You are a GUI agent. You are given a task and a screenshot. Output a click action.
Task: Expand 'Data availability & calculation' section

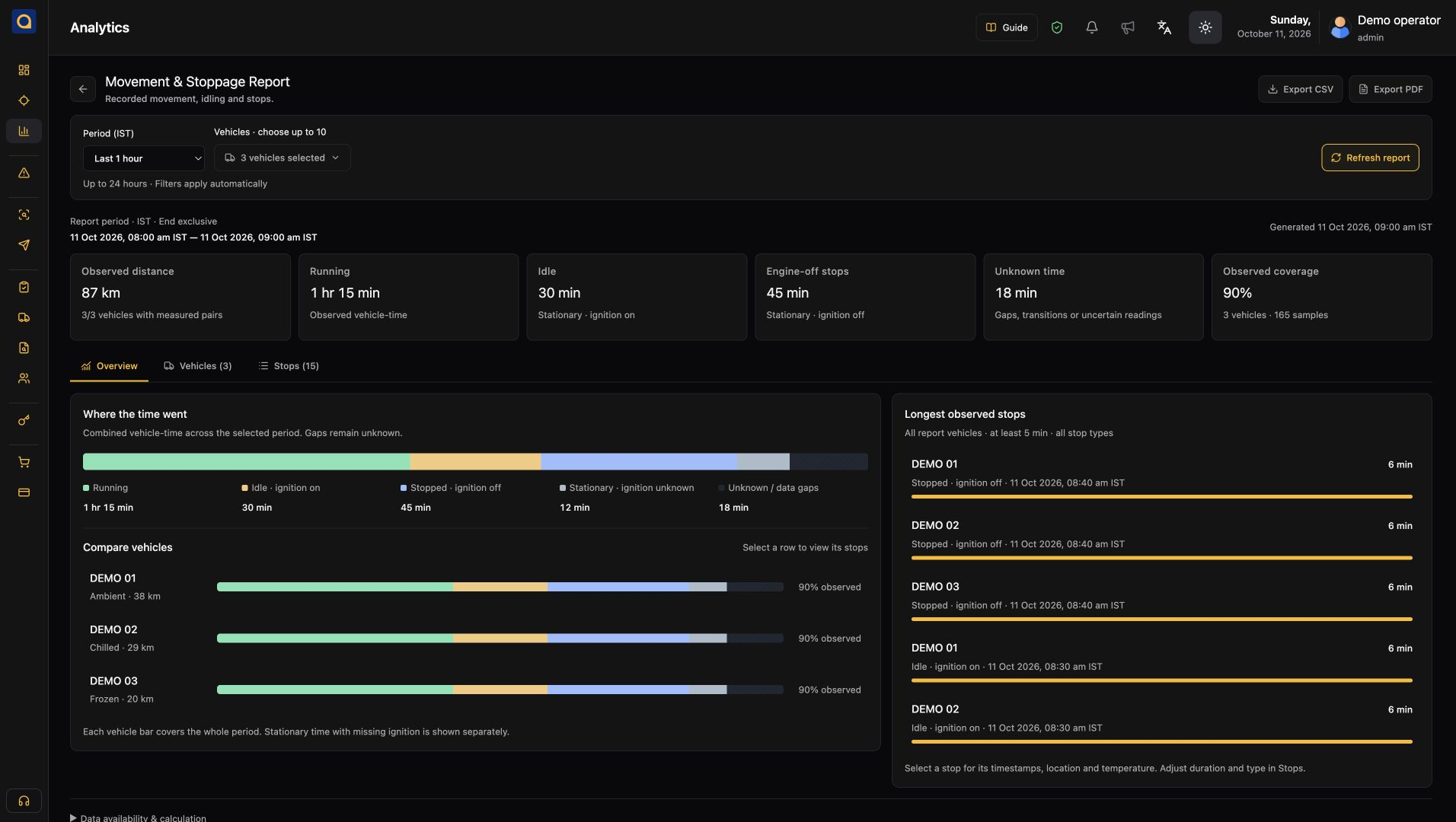(x=138, y=818)
